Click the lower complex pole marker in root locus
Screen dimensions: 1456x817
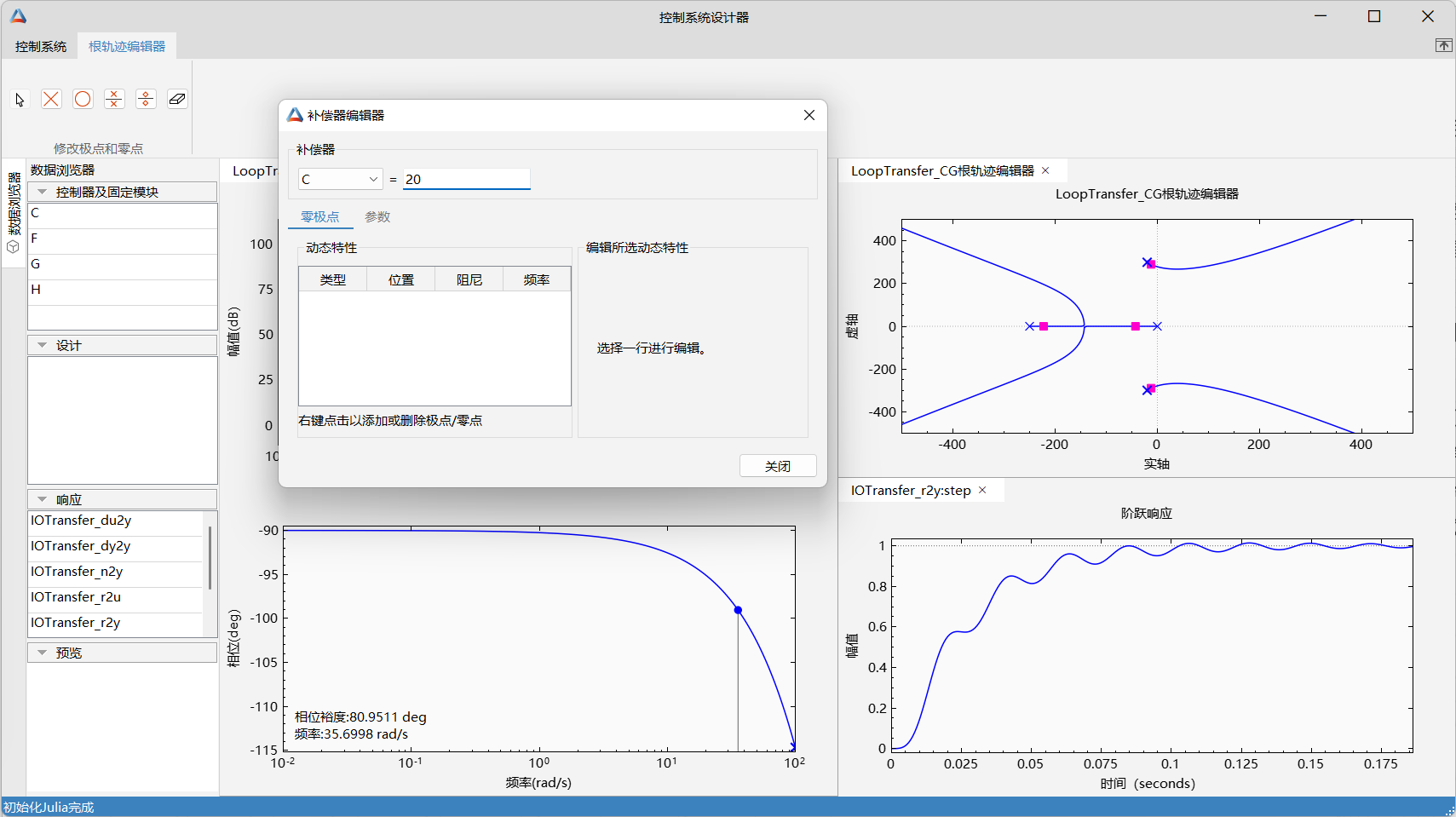[1147, 390]
